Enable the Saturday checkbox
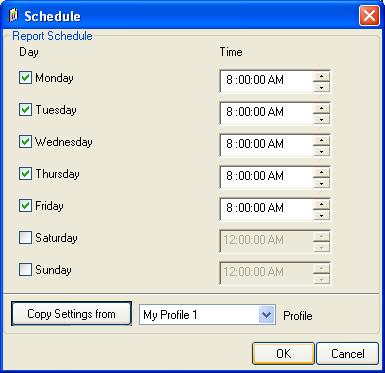The height and width of the screenshot is (373, 385). click(x=25, y=238)
